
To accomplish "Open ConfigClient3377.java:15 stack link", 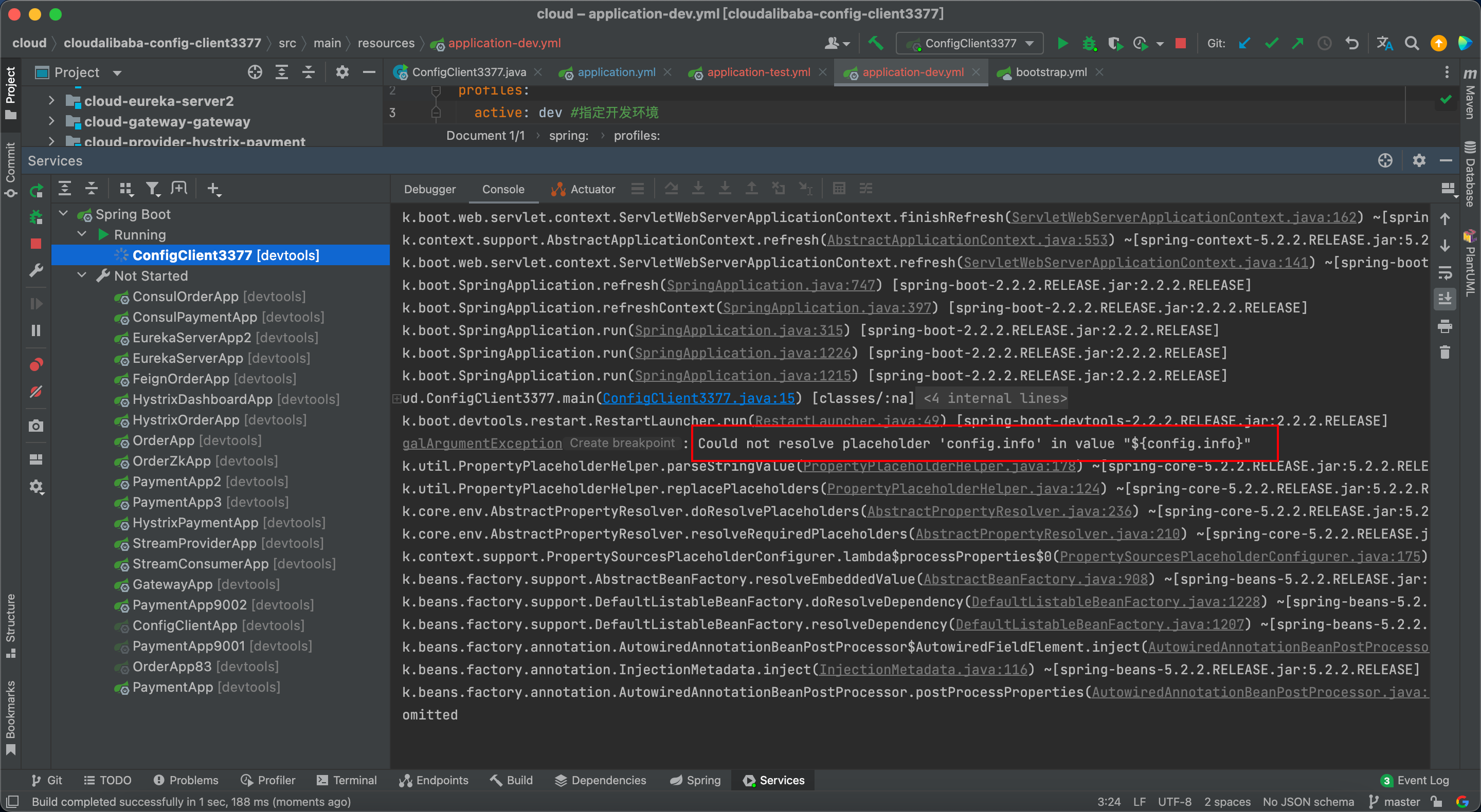I will pyautogui.click(x=698, y=398).
